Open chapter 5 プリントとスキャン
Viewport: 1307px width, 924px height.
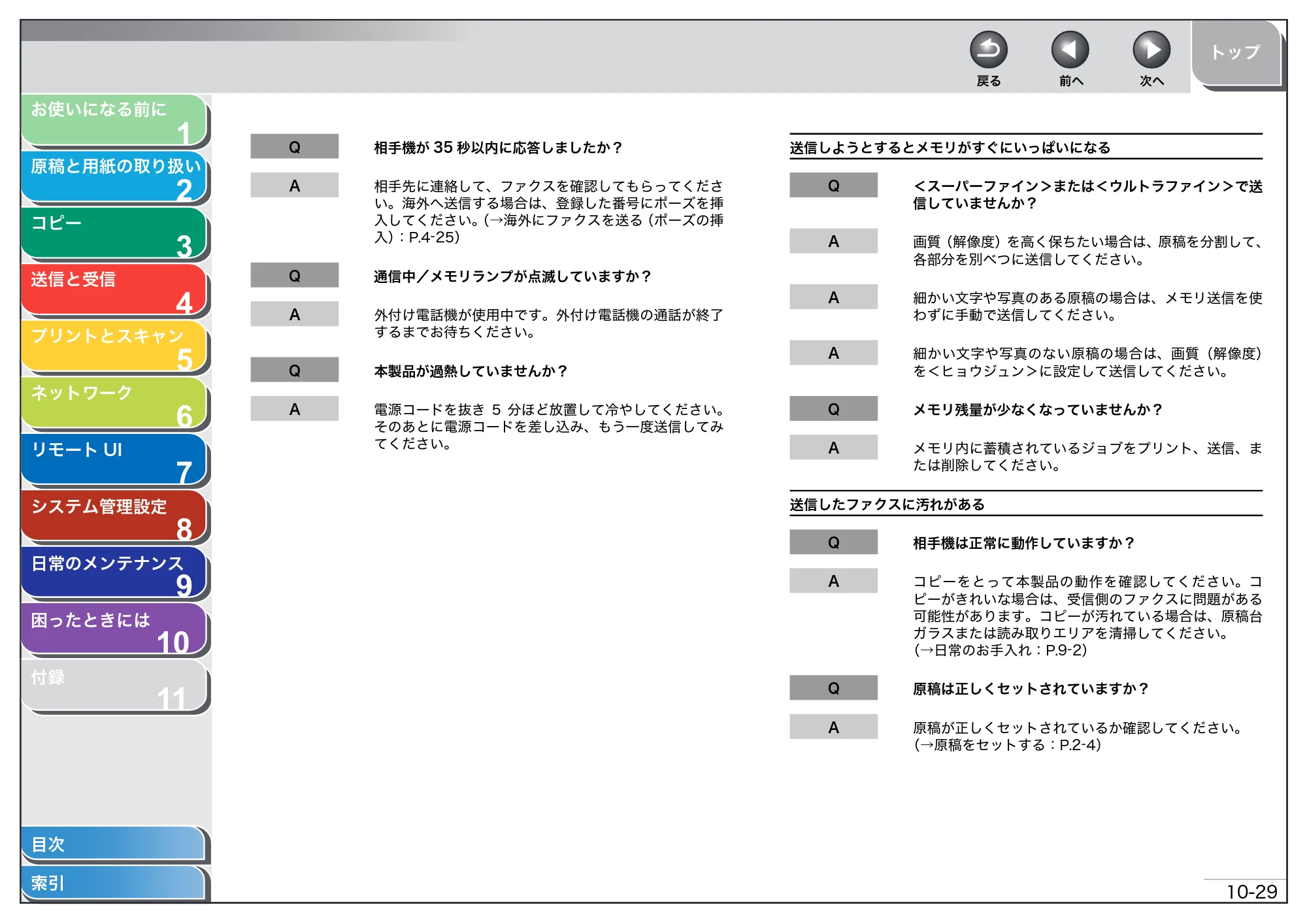pos(114,346)
